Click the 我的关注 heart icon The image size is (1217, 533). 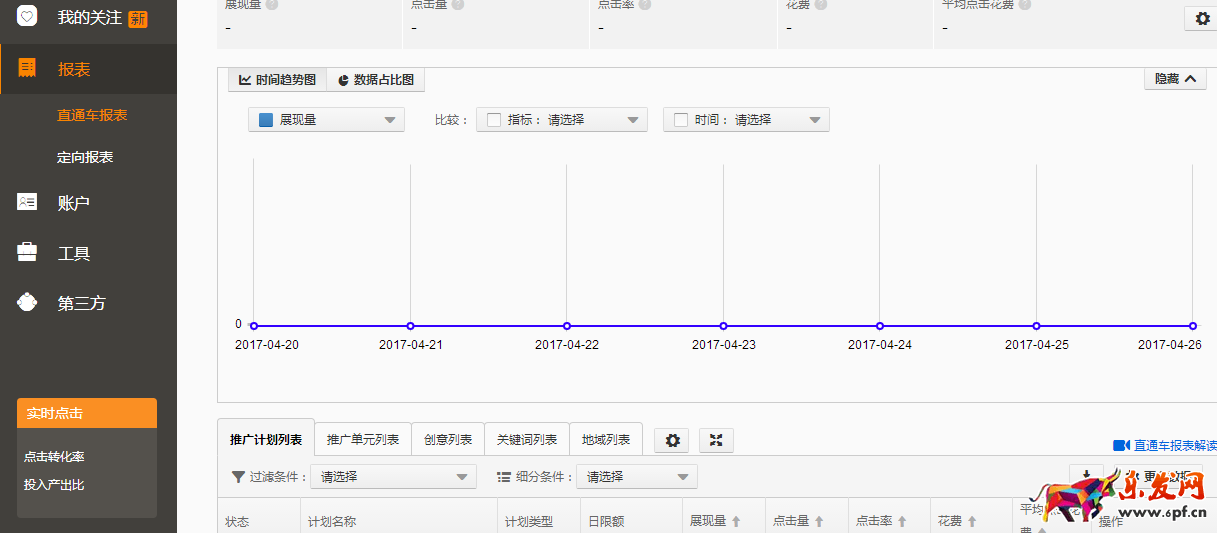[27, 16]
